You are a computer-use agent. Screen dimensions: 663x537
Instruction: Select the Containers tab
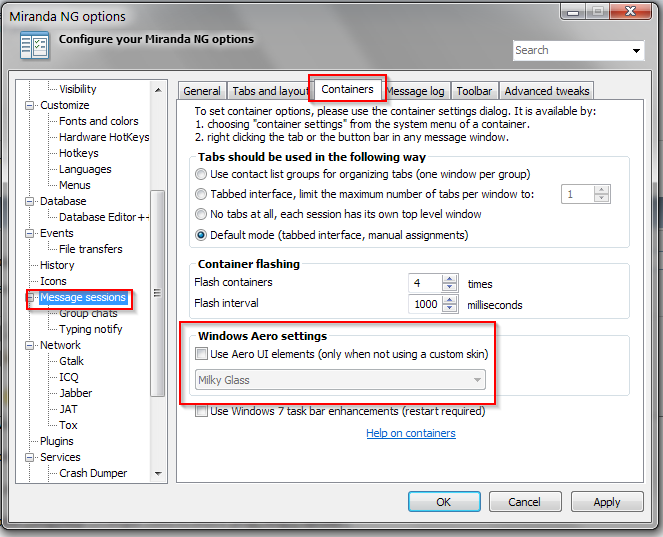click(x=347, y=89)
